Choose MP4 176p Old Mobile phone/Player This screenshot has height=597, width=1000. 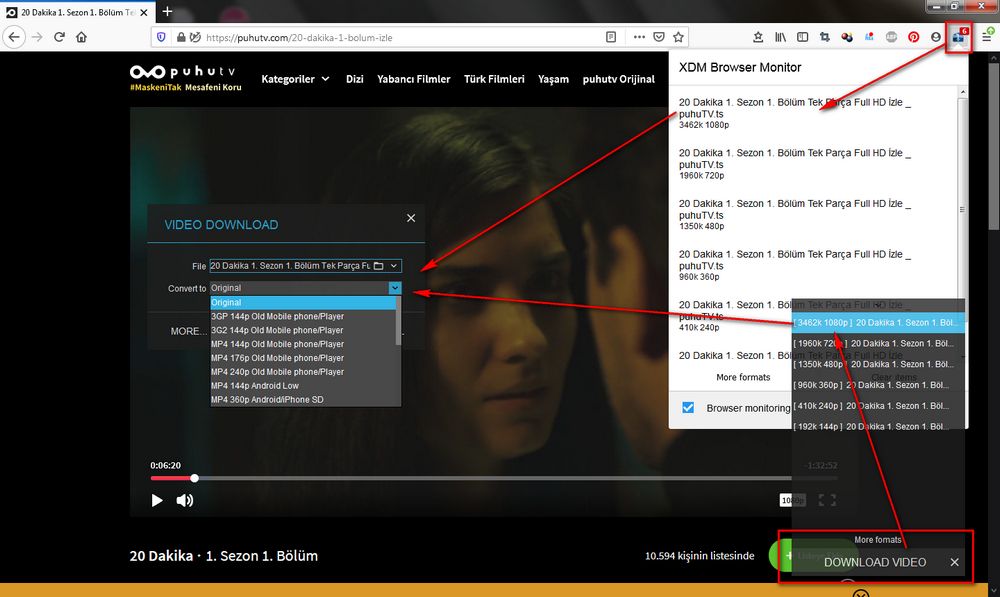point(303,358)
